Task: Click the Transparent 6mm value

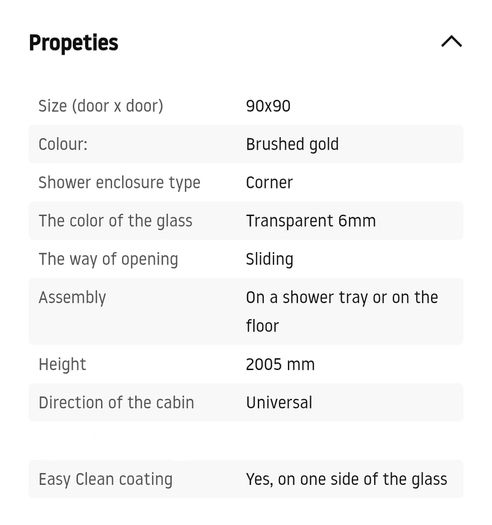Action: tap(311, 221)
